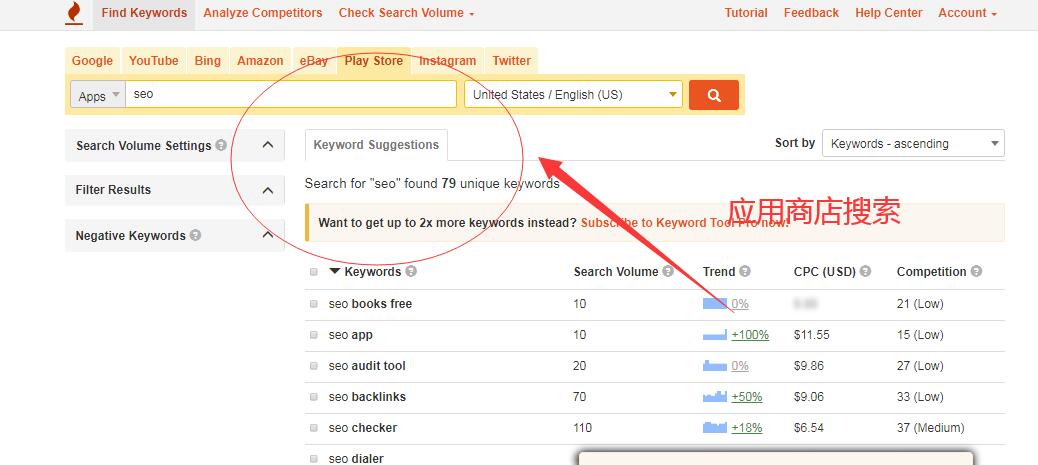
Task: Click the orange search magnifier button
Action: [714, 95]
